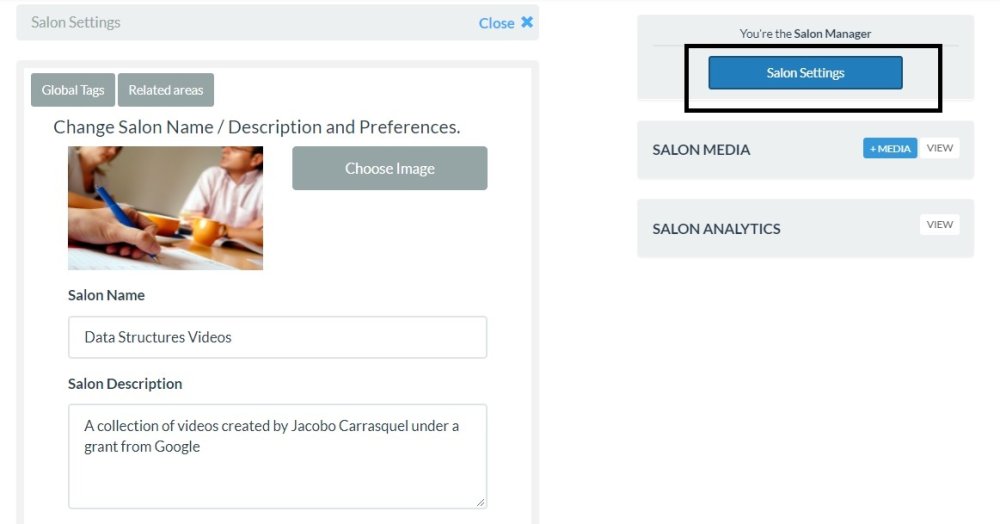Open the Global Tags tab

pyautogui.click(x=73, y=90)
